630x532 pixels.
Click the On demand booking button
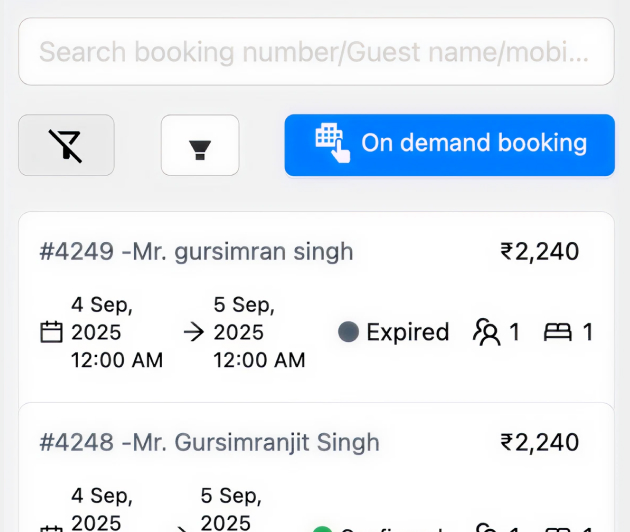pyautogui.click(x=450, y=145)
